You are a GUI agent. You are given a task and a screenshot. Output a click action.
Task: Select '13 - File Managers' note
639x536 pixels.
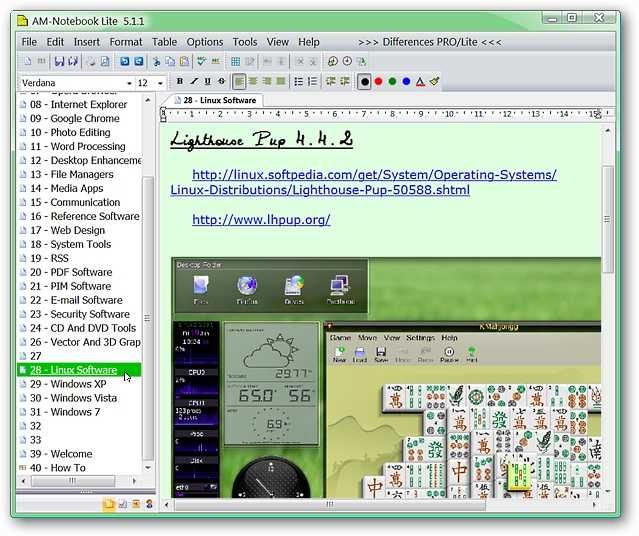72,174
